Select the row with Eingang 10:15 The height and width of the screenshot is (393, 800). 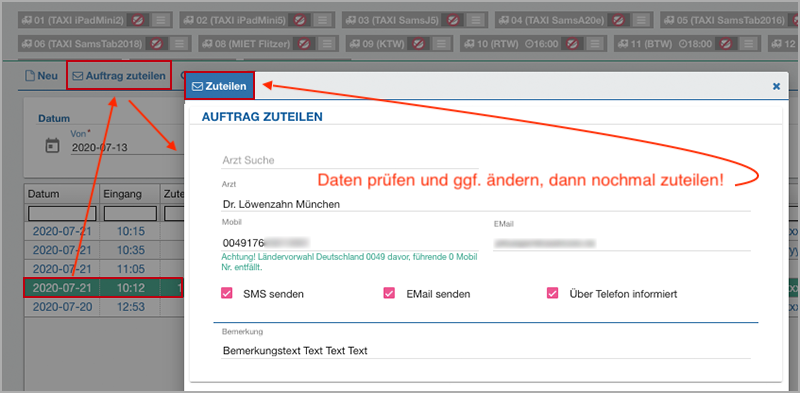[x=104, y=231]
